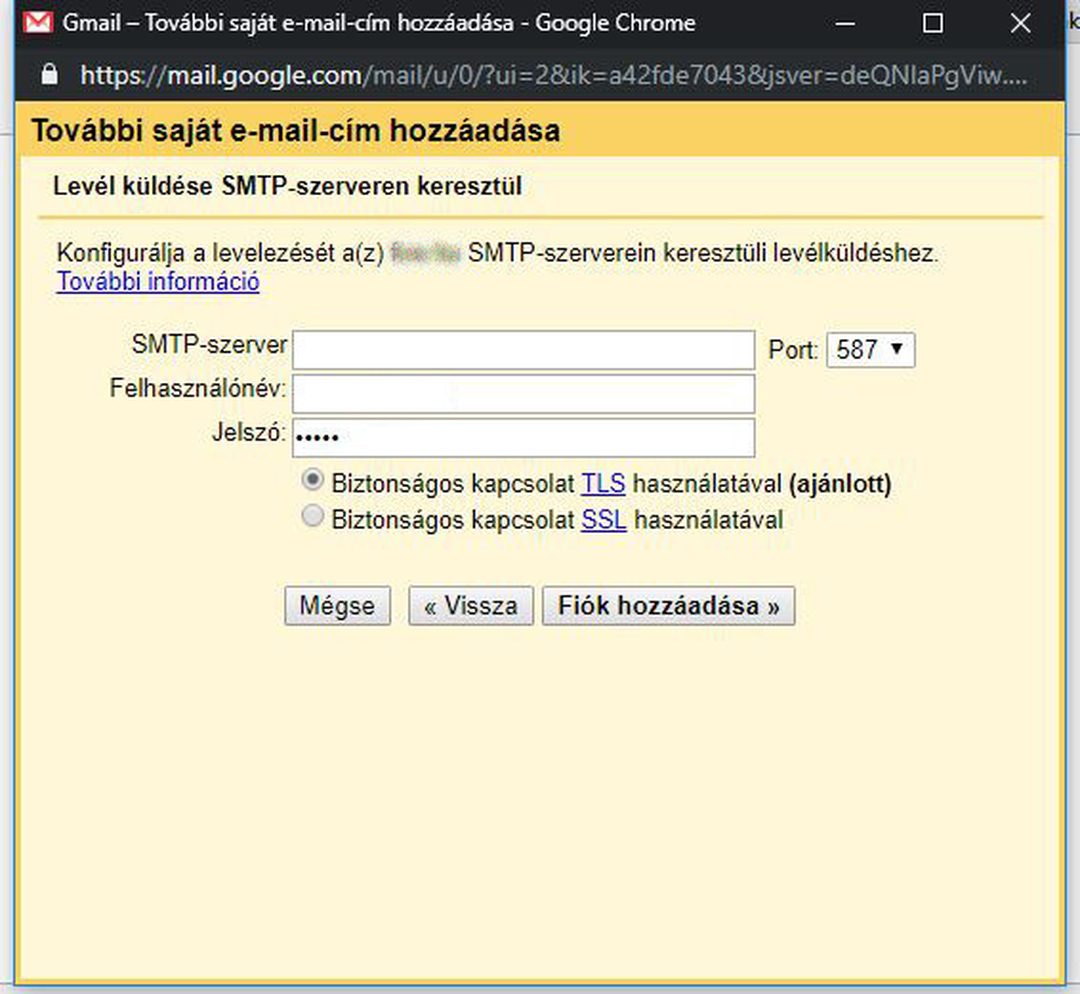Select secure connection using TLS radio button
Screen dimensions: 1080x994
[313, 480]
